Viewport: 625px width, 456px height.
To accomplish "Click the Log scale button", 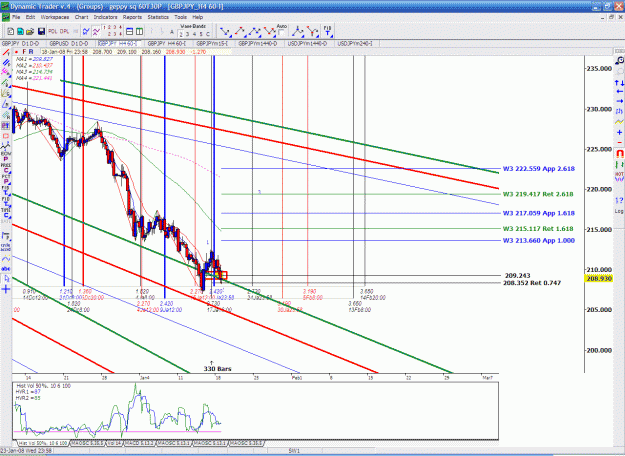I will tap(619, 211).
